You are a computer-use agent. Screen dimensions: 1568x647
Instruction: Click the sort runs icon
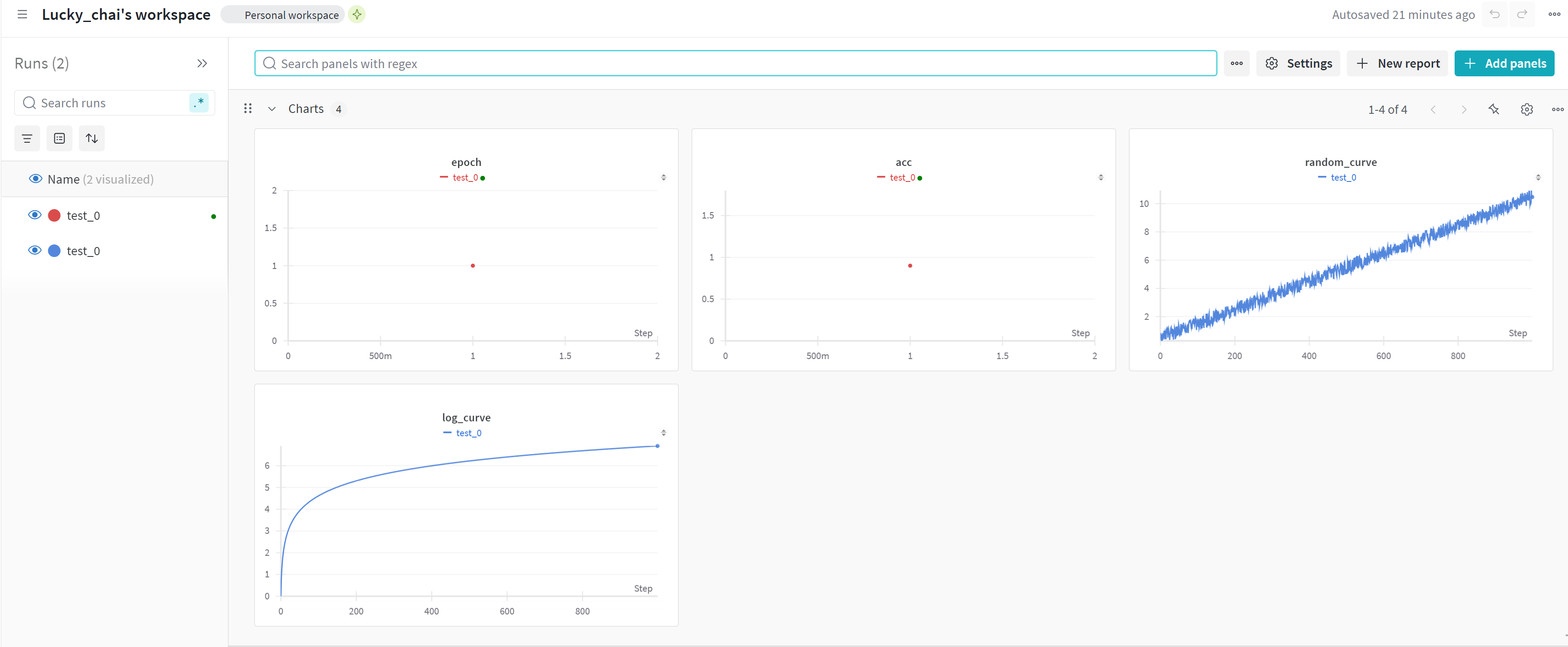[x=92, y=139]
